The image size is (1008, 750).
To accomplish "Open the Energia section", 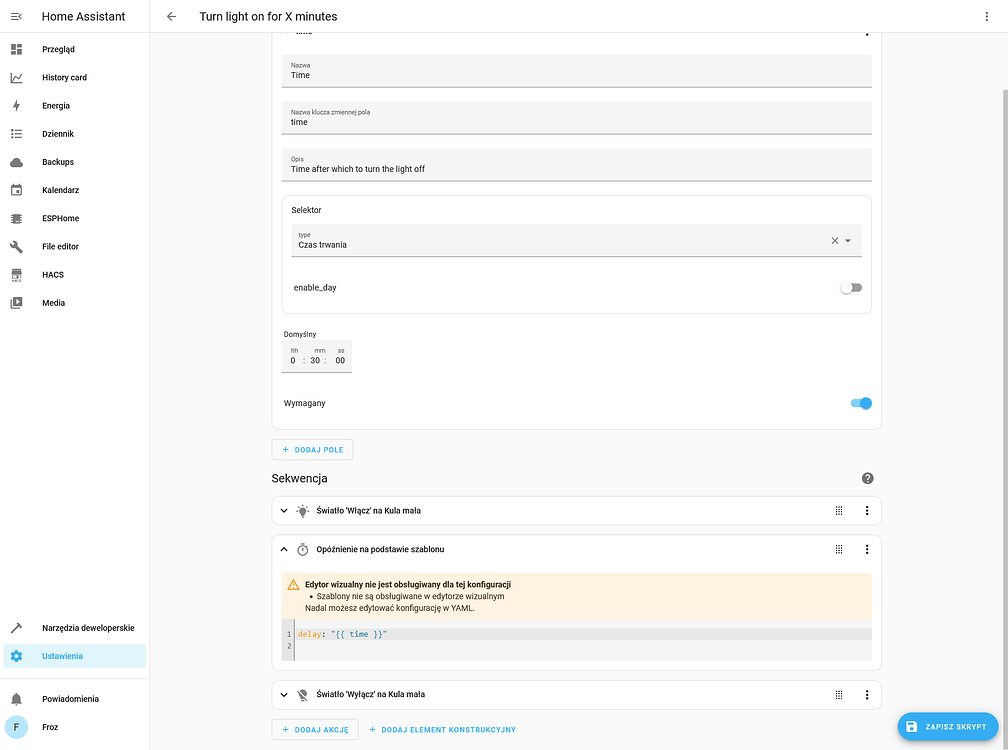I will (x=55, y=105).
